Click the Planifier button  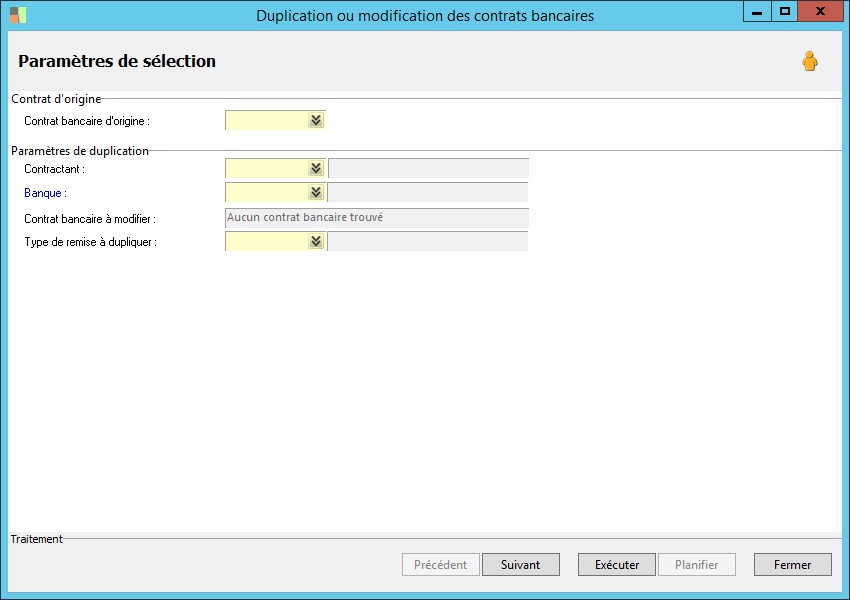(x=697, y=565)
